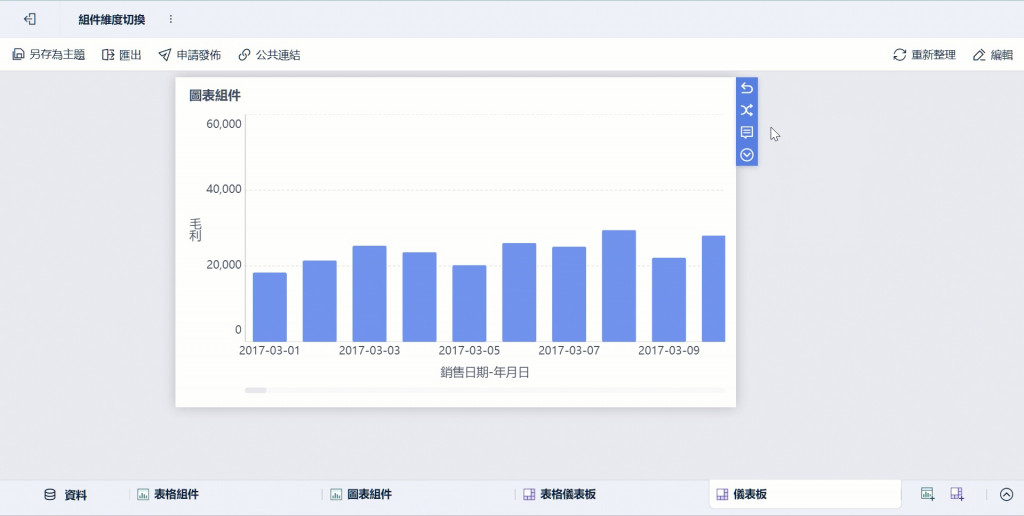
Task: Switch to the 表格儀表板 tab
Action: 560,494
